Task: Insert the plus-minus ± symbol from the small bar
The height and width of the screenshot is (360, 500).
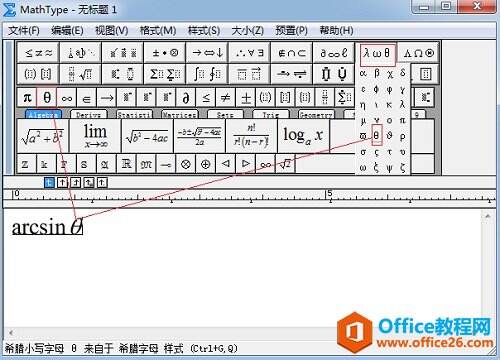Action: 246,98
